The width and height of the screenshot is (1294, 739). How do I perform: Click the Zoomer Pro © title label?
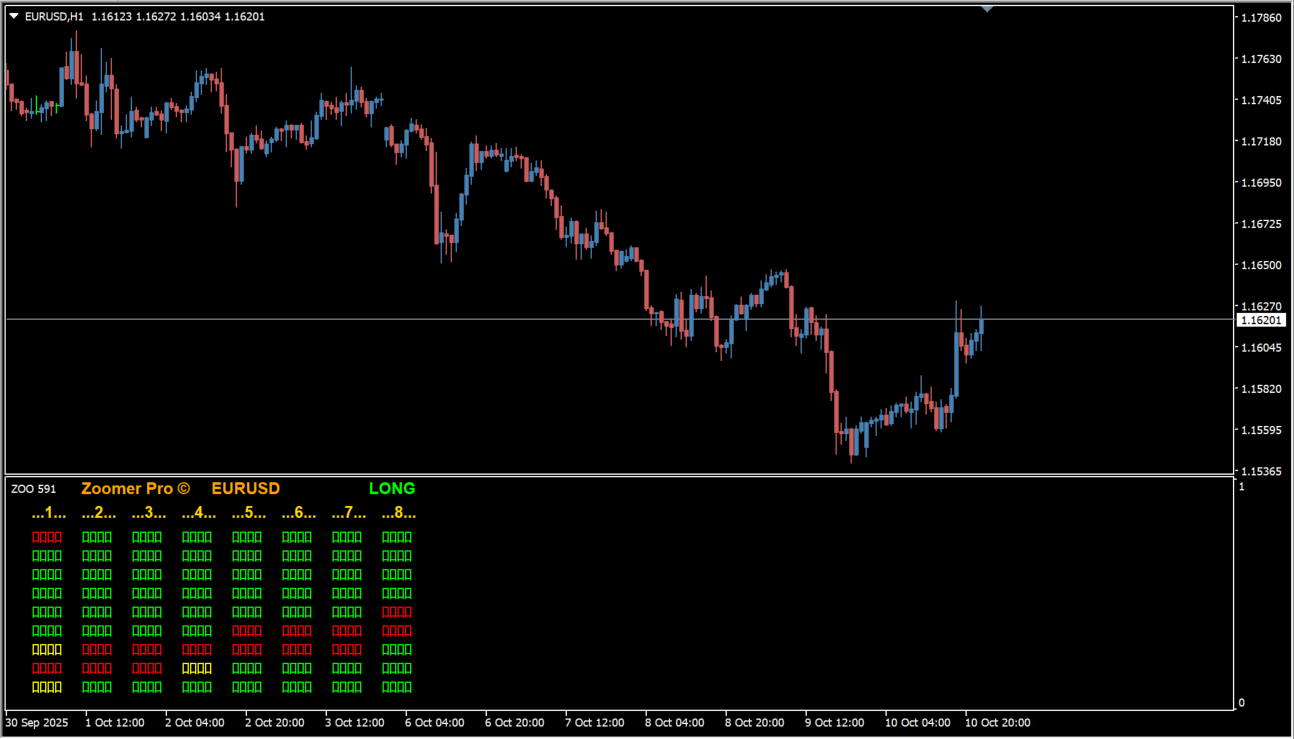coord(135,489)
